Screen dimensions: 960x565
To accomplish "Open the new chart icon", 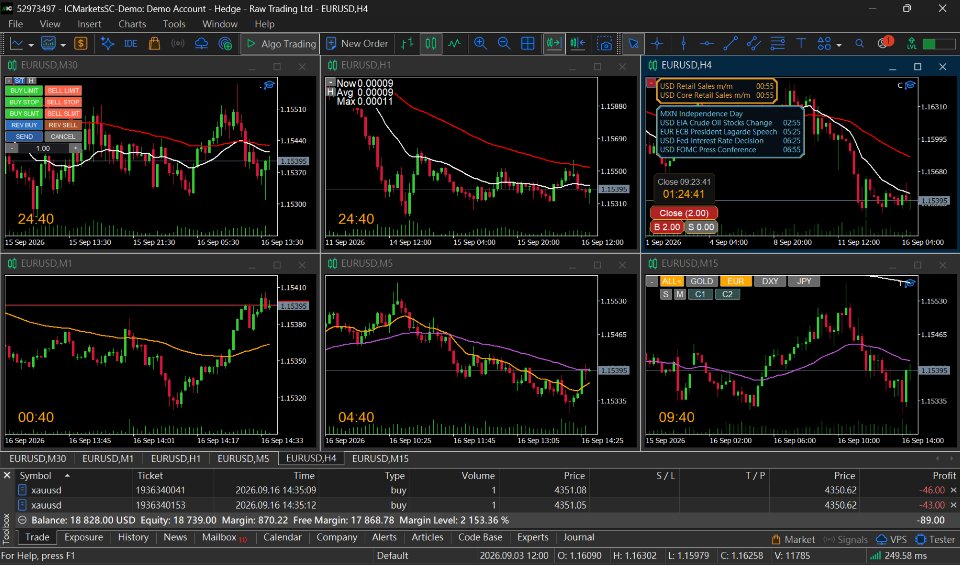I will 16,43.
